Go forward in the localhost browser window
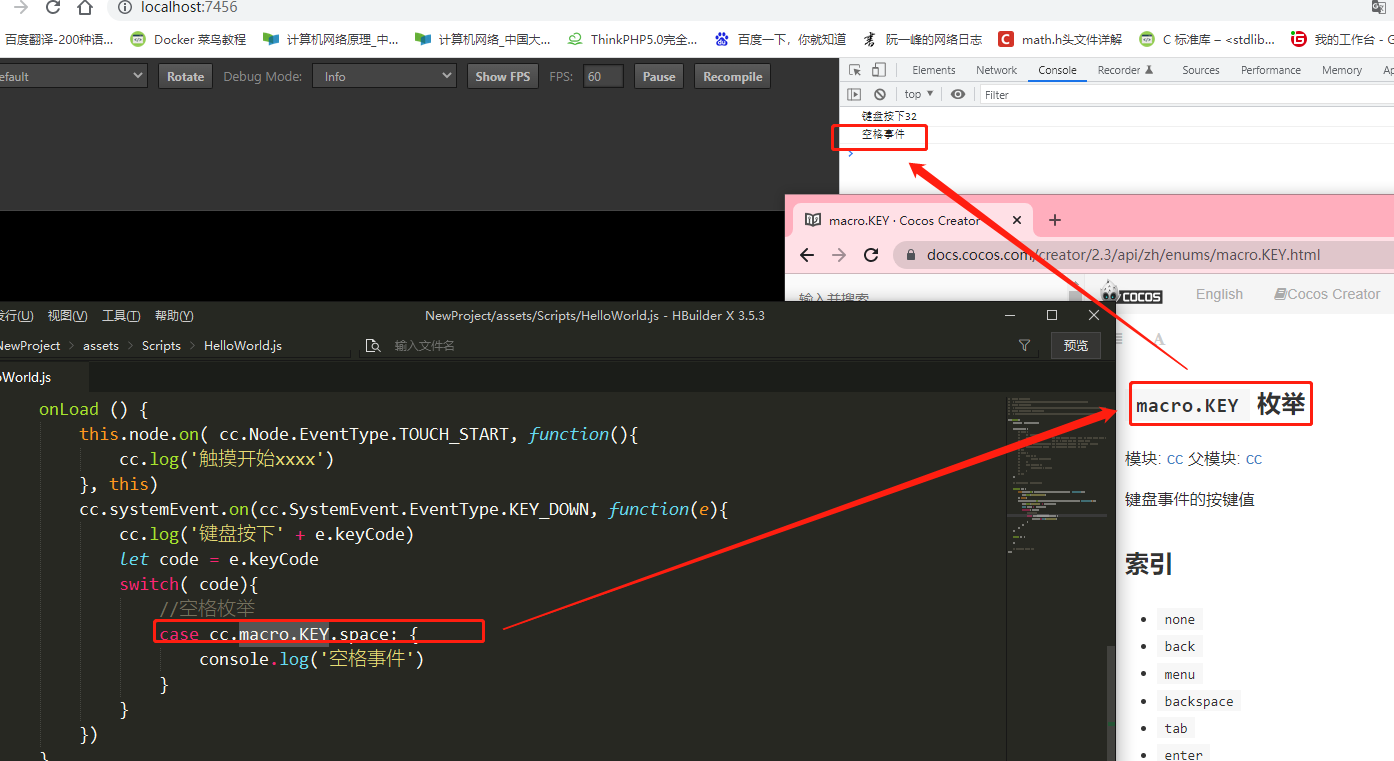This screenshot has width=1394, height=761. click(20, 7)
